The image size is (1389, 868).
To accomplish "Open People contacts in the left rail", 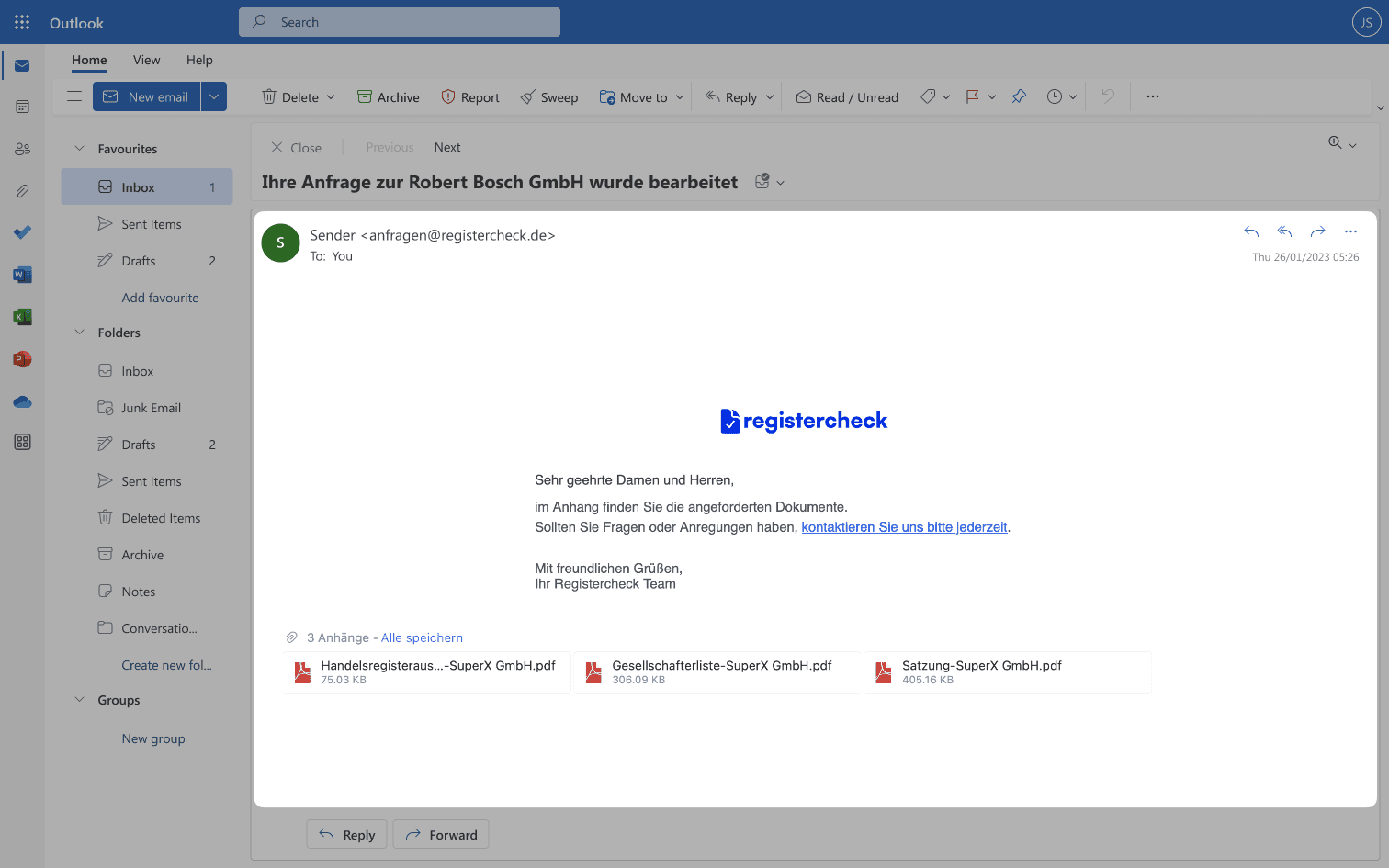I will 22,149.
